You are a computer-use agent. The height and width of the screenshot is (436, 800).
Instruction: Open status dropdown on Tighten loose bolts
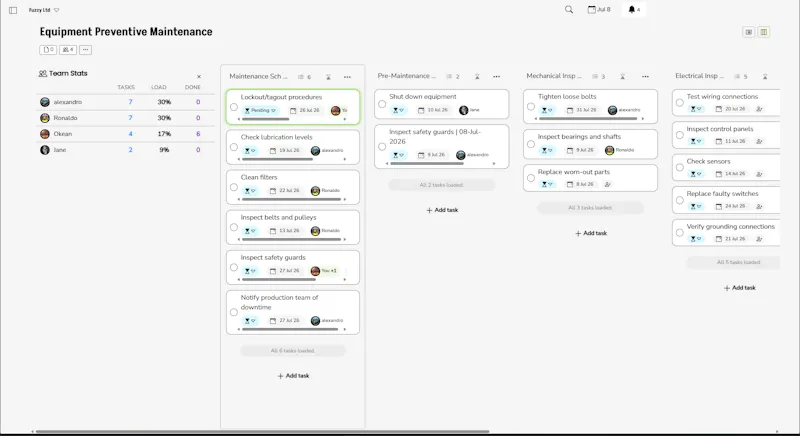pos(547,110)
